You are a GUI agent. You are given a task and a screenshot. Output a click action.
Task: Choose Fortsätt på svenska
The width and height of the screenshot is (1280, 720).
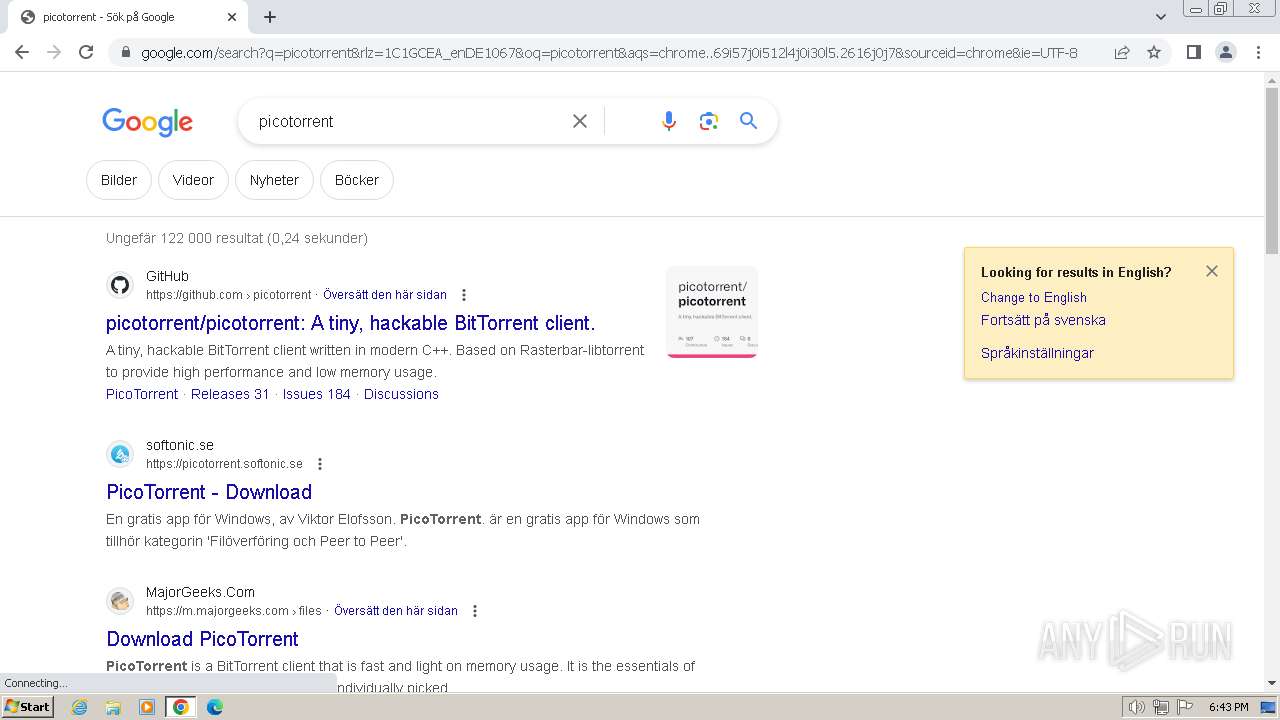tap(1043, 320)
